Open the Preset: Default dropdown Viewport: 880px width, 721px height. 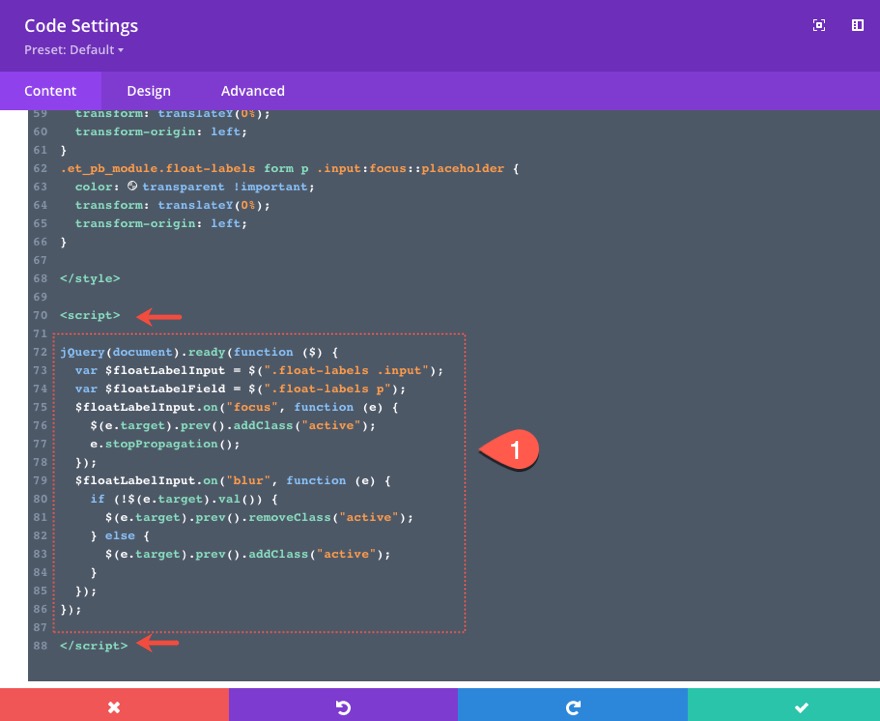tap(74, 49)
